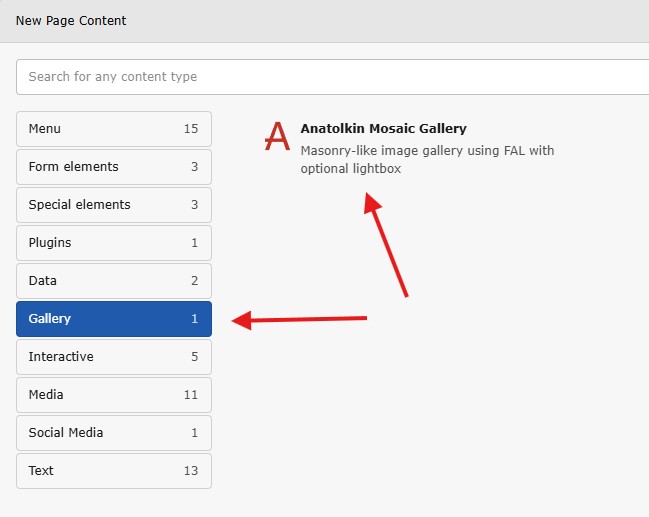Show the Special elements category
The height and width of the screenshot is (517, 649).
click(x=100, y=205)
